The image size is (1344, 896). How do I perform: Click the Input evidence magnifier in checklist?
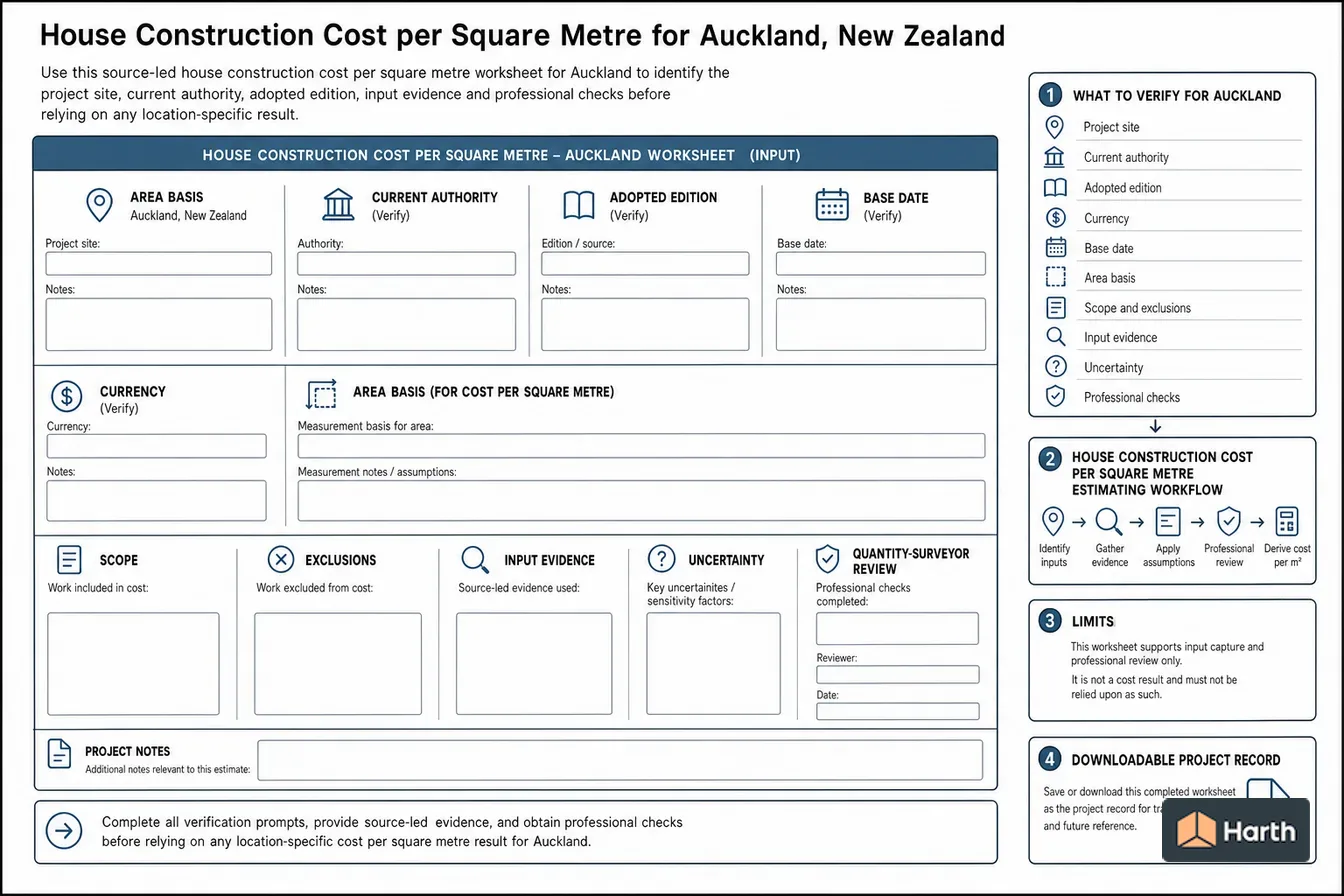[x=1055, y=337]
